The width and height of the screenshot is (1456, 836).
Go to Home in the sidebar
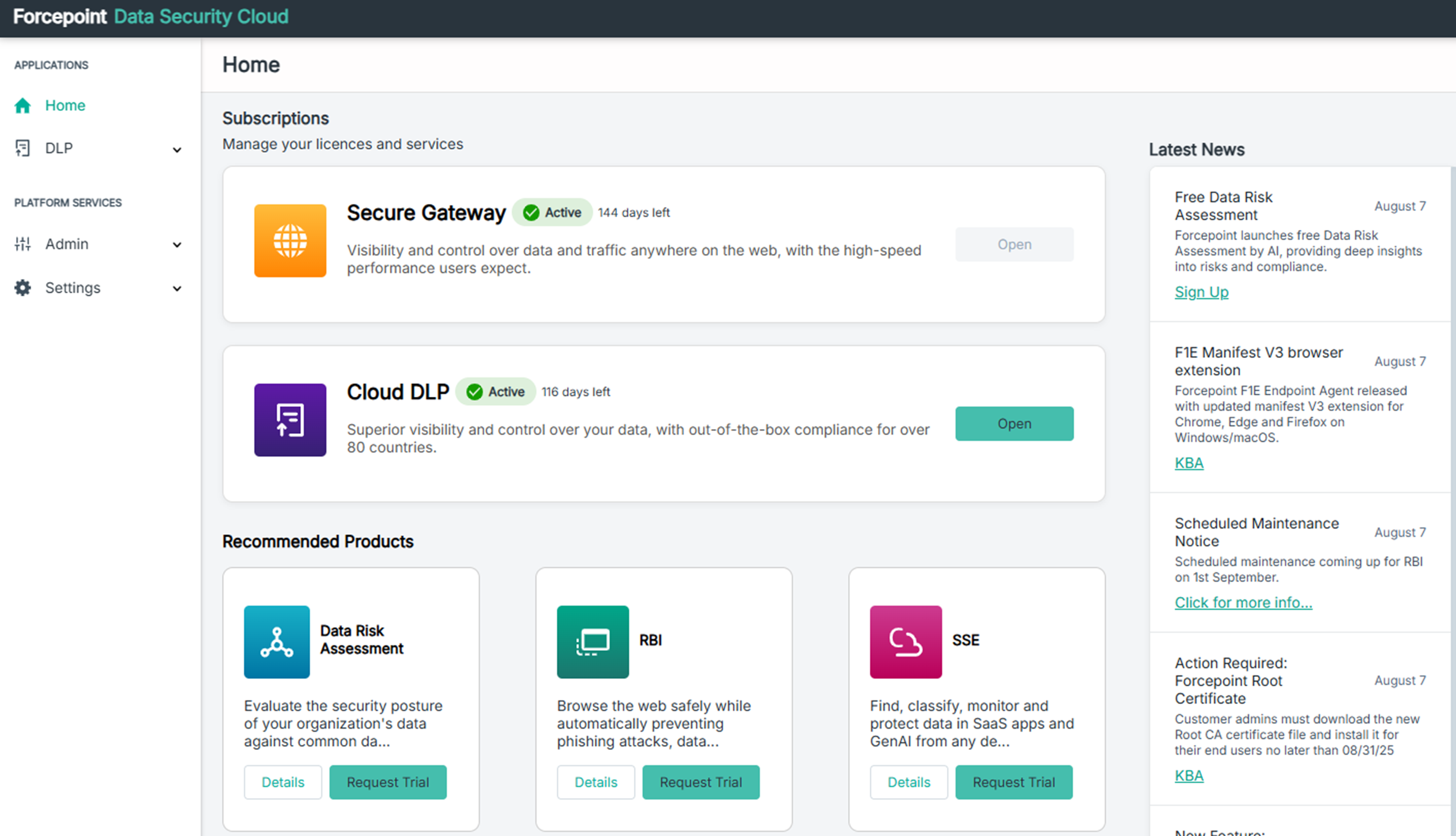pyautogui.click(x=65, y=105)
